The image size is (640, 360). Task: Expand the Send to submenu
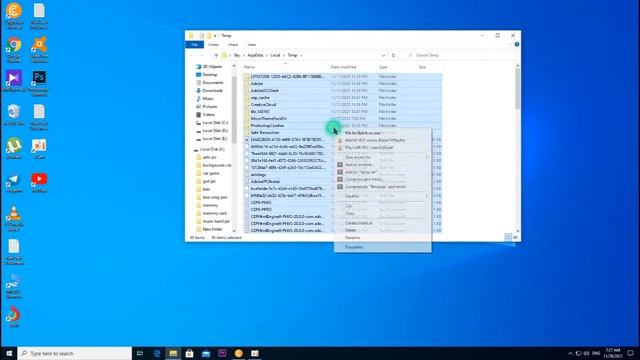[382, 196]
